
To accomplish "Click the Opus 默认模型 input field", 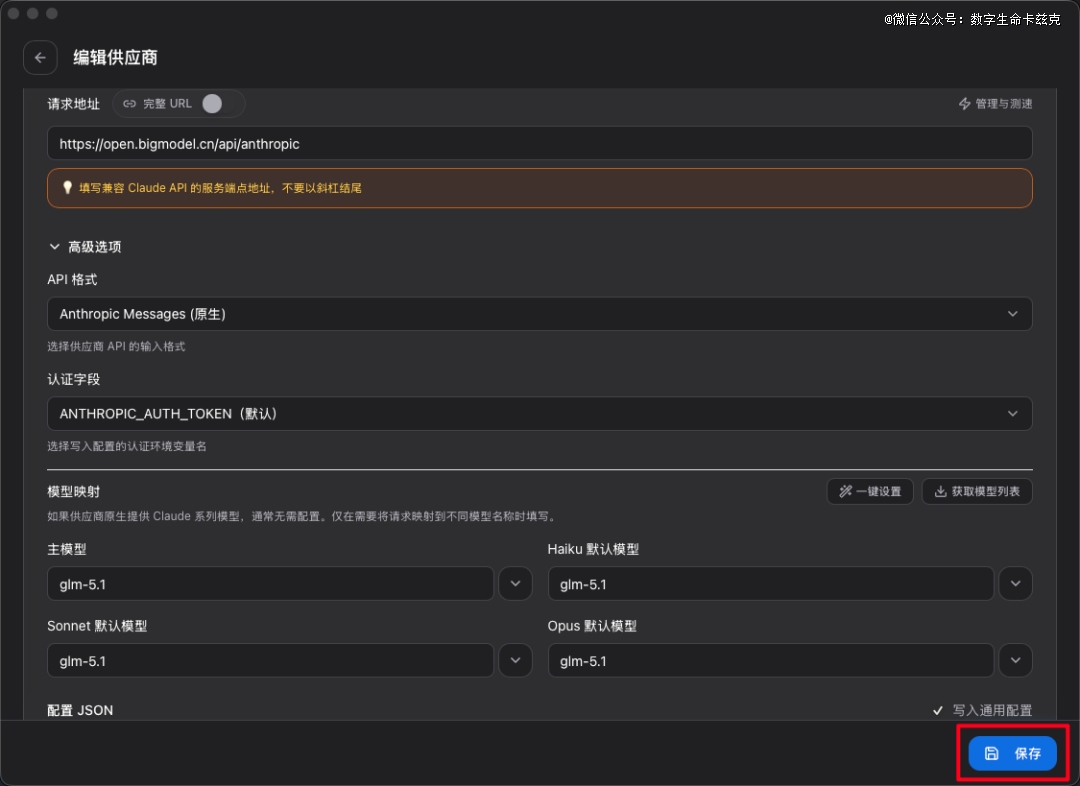I will click(x=771, y=661).
